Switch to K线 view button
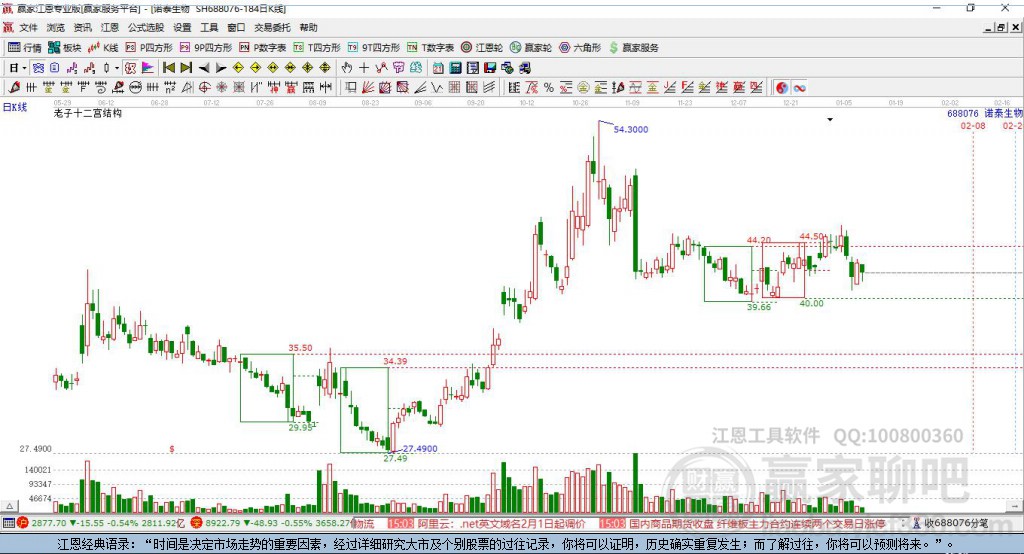The width and height of the screenshot is (1024, 554). [x=103, y=48]
